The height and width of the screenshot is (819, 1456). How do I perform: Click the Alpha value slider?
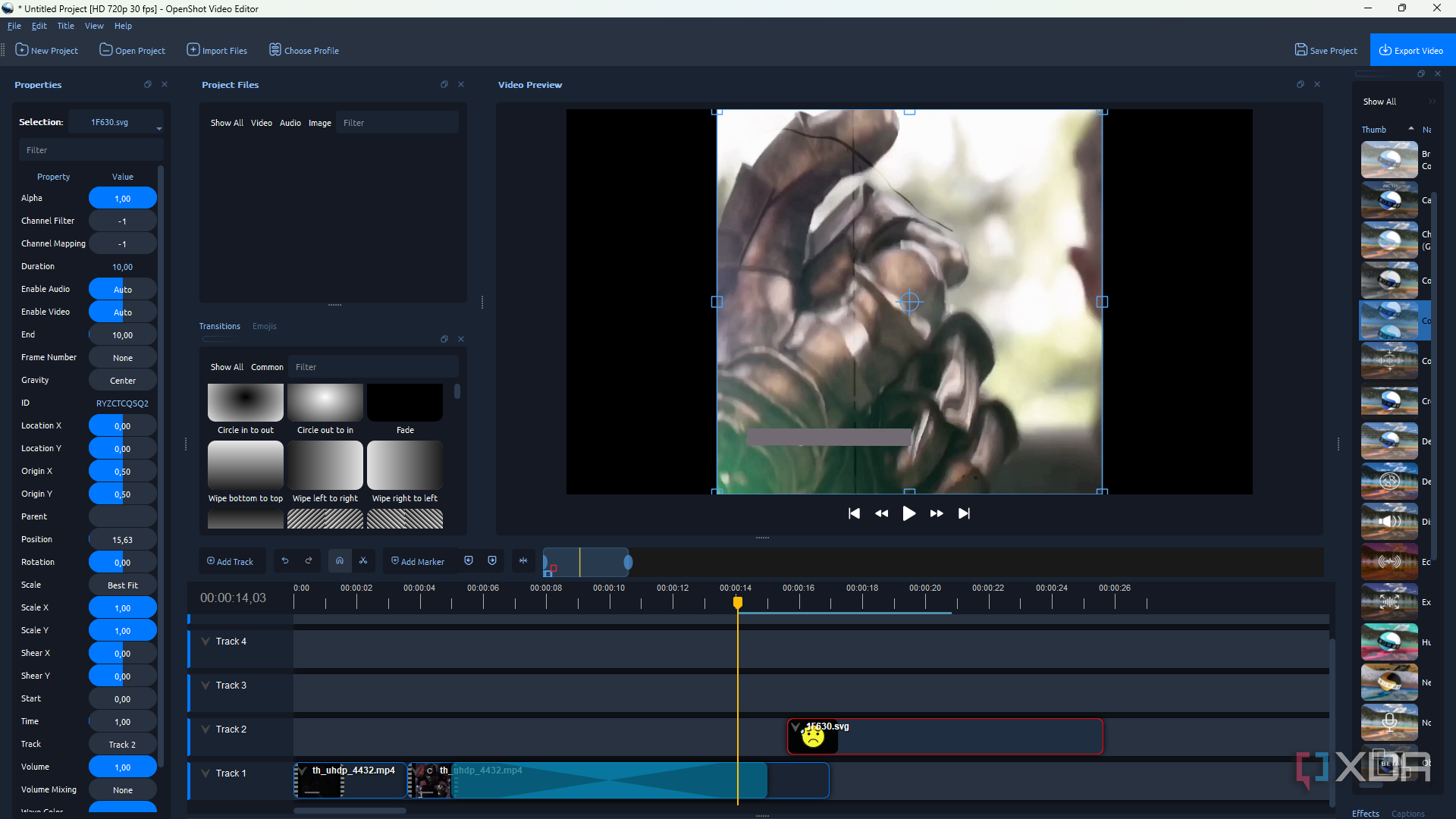click(x=122, y=198)
